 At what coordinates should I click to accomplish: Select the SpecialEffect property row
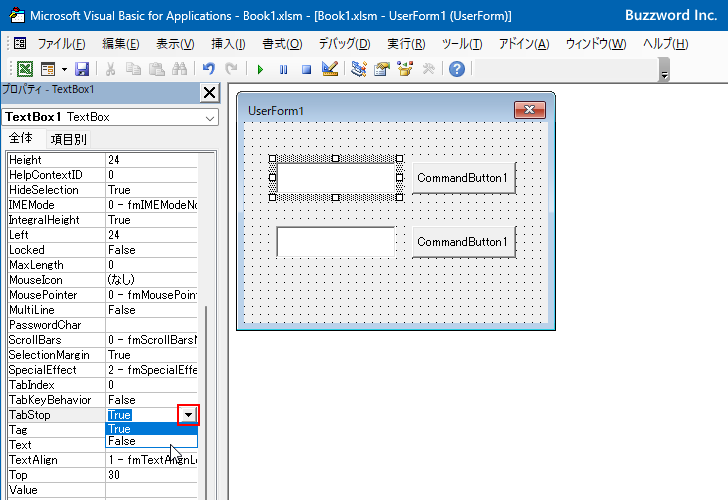point(103,370)
